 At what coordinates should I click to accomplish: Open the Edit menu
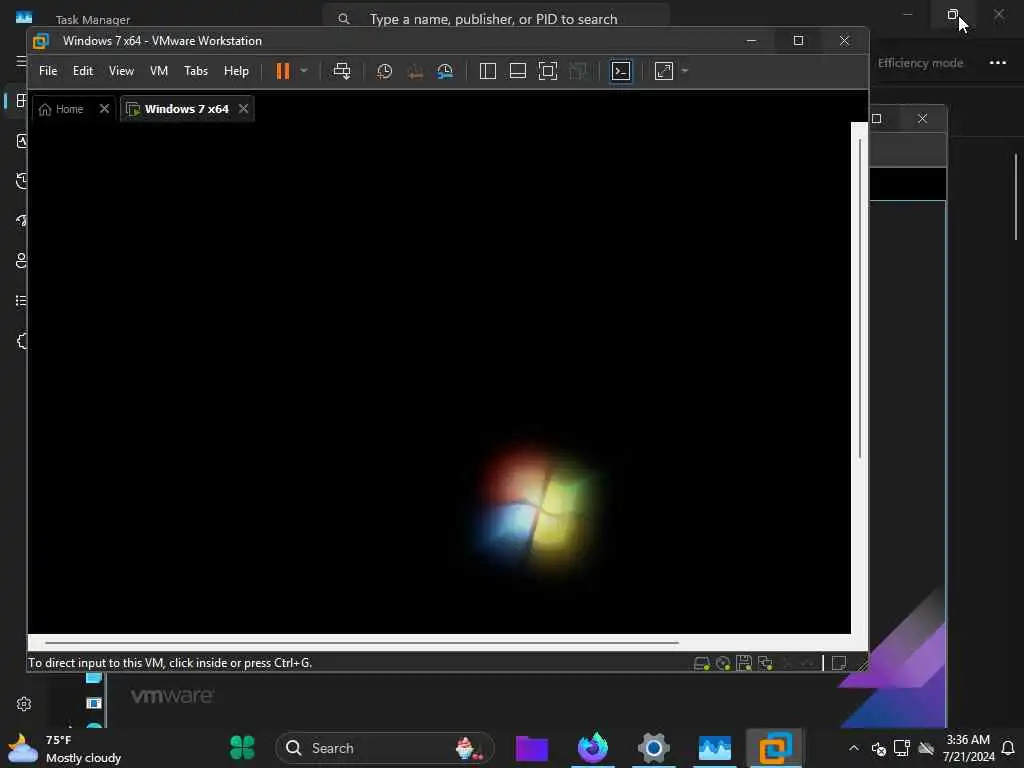[82, 71]
